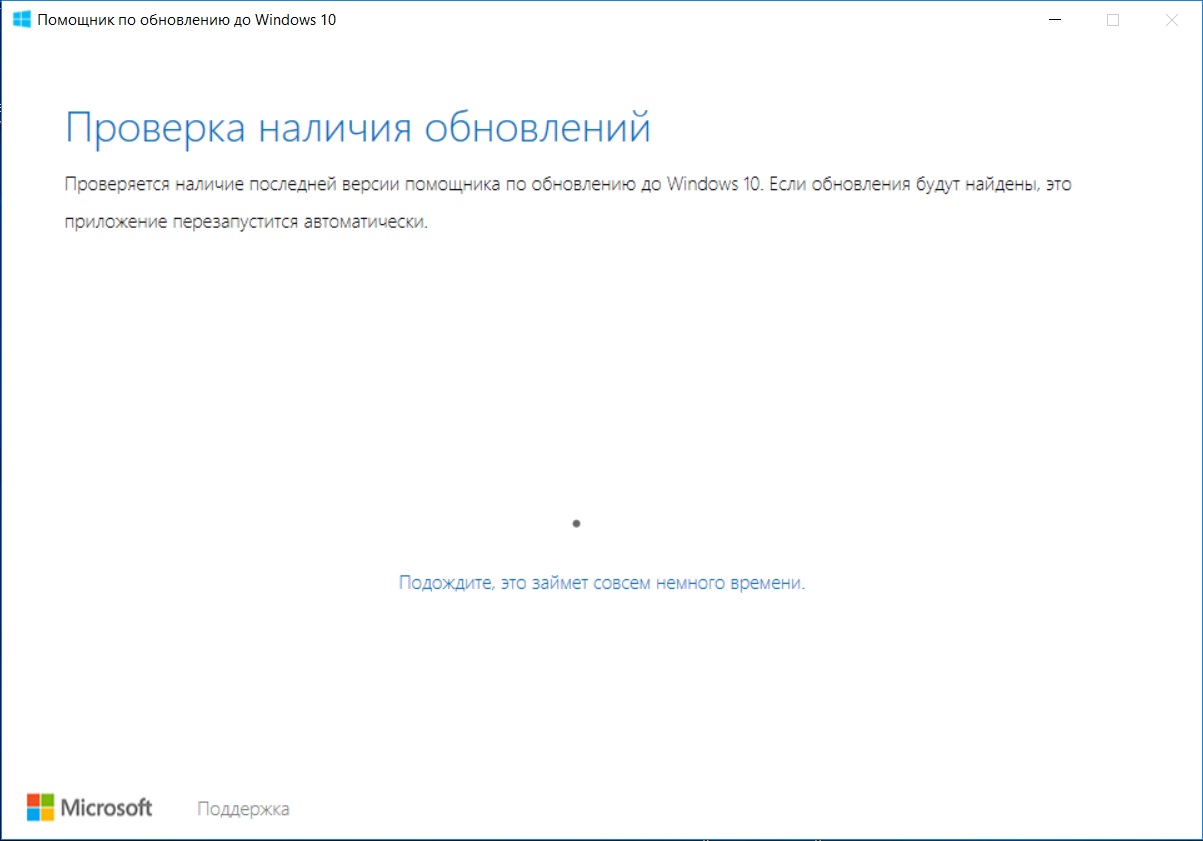Minimize the Windows 10 update assistant window
1203x841 pixels.
pos(1055,19)
